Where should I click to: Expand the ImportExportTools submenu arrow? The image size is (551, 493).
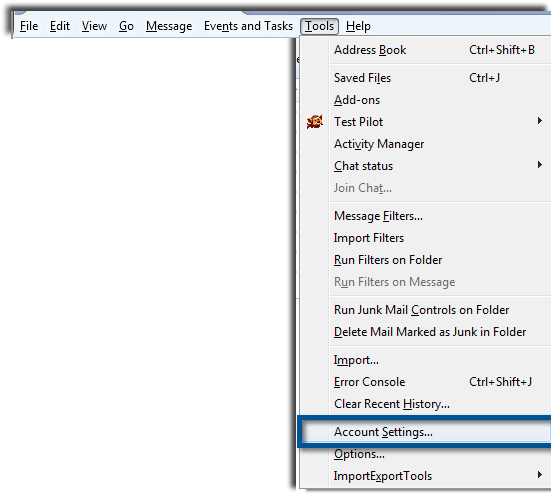coord(539,475)
